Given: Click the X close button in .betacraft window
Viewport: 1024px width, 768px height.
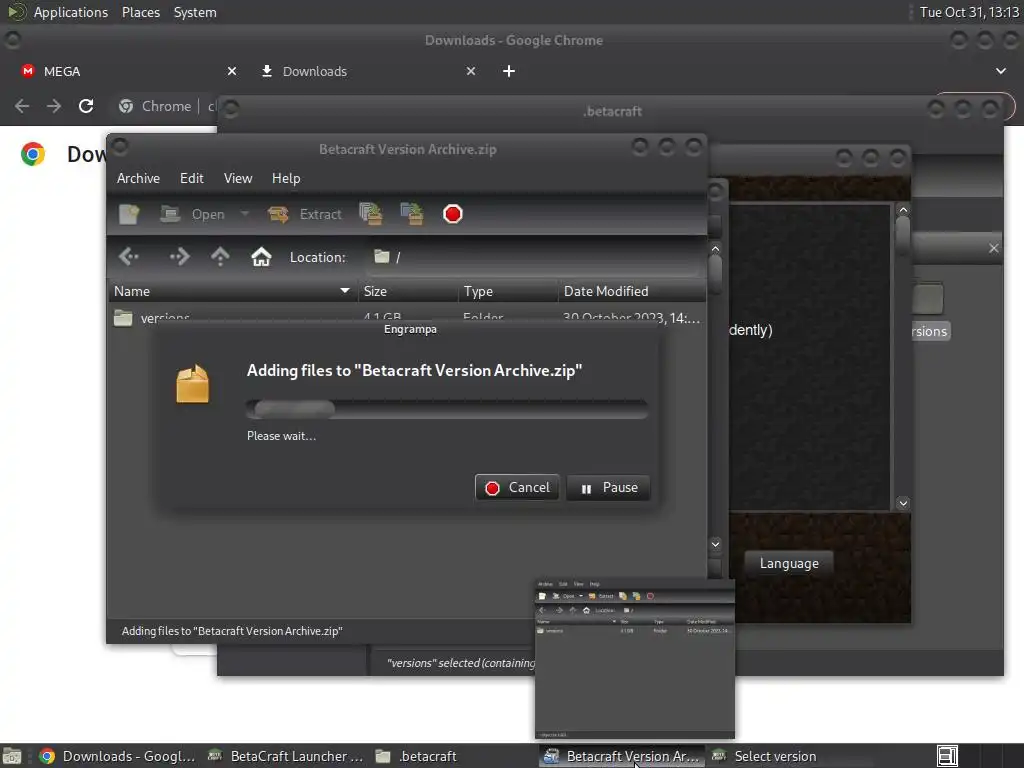Looking at the screenshot, I should tap(993, 248).
